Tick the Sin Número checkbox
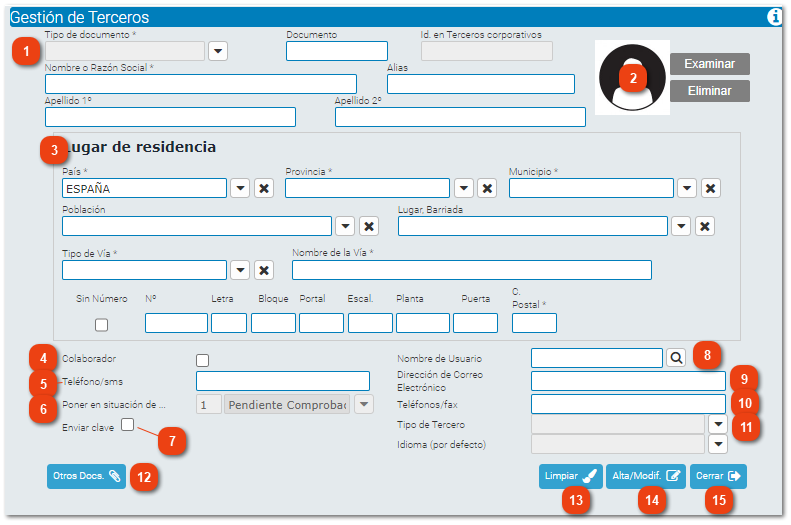Screen dimensions: 791x525 tap(101, 325)
